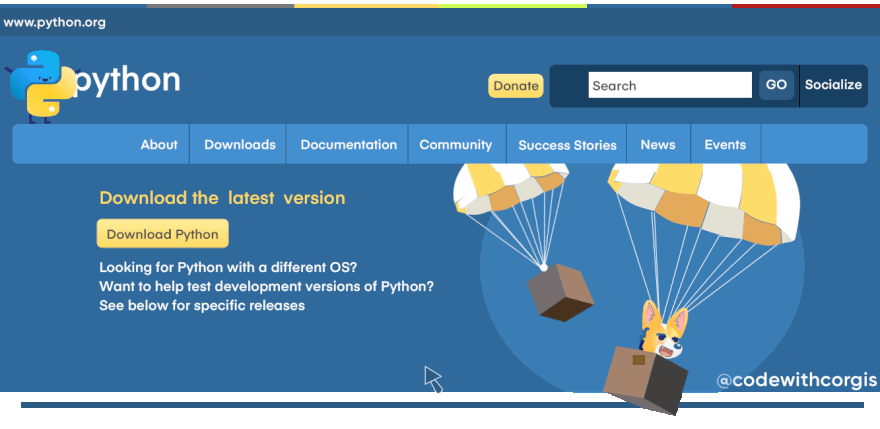Click the "python" wordmark text

tap(127, 80)
